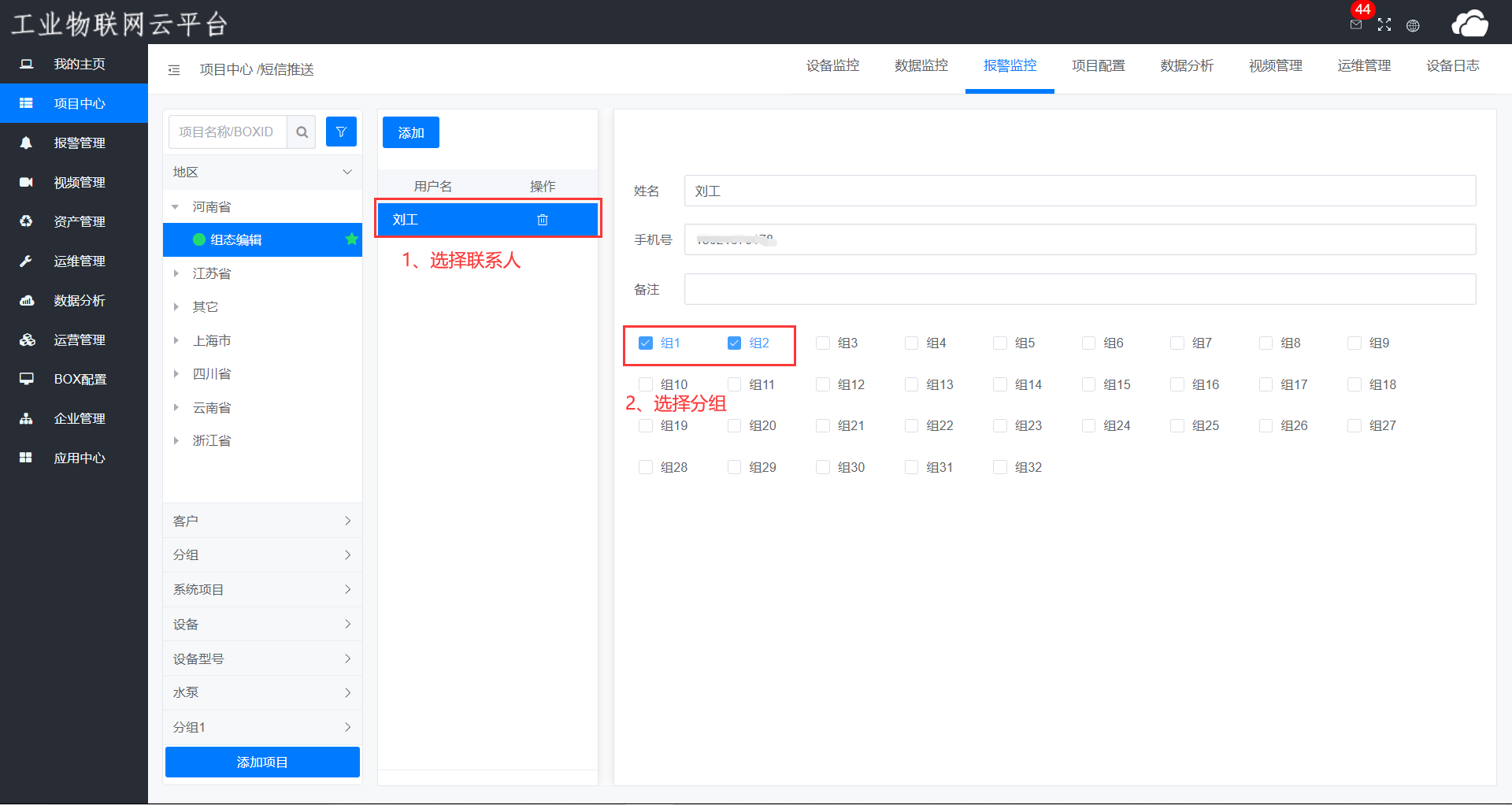The height and width of the screenshot is (805, 1512).
Task: Uncheck the 组1 checkbox
Action: click(646, 343)
